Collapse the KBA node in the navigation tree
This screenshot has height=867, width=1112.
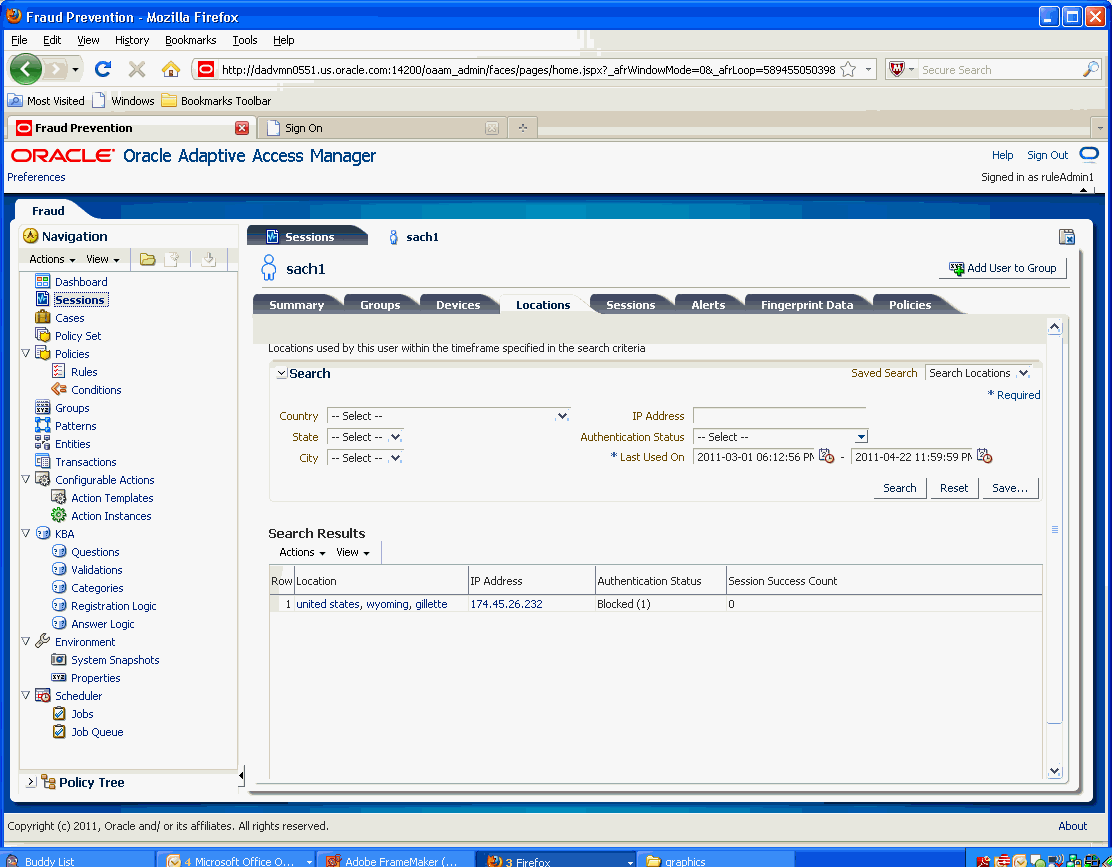tap(24, 533)
